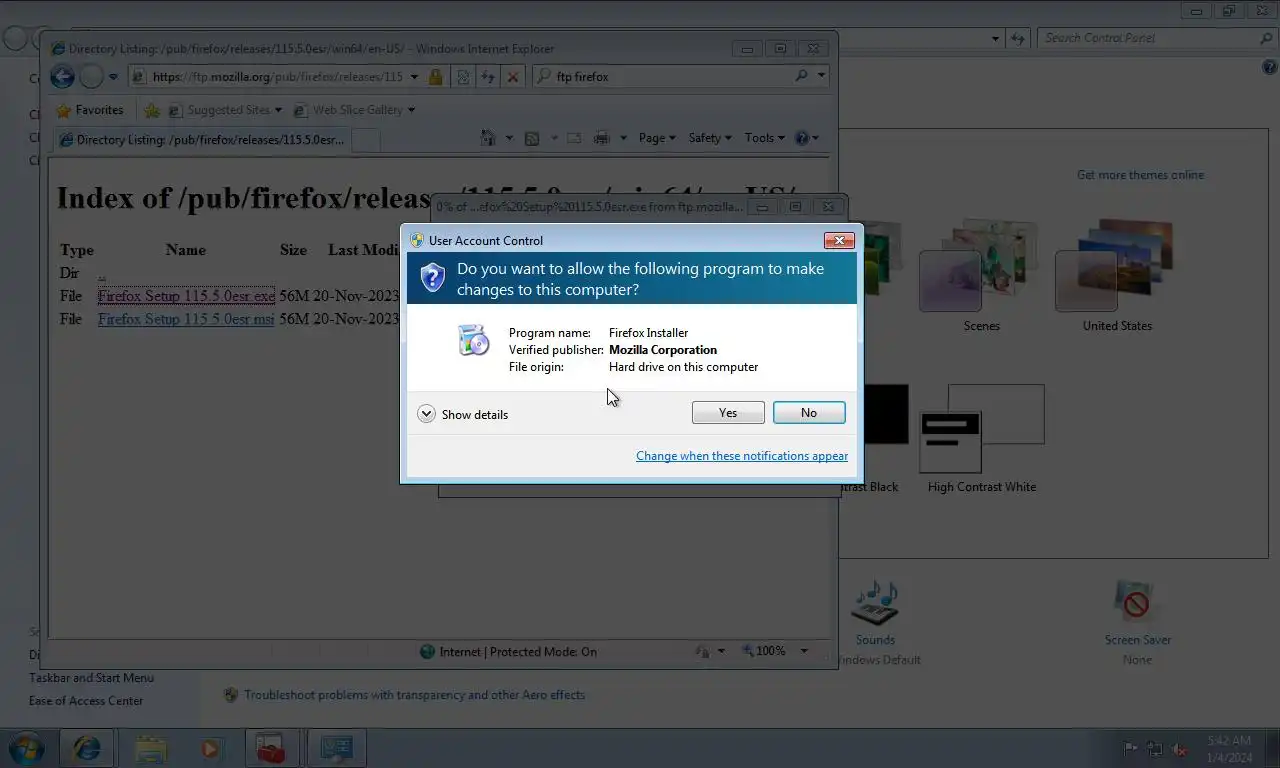Click the Feeds icon in the IE command bar
The height and width of the screenshot is (768, 1280).
[532, 138]
